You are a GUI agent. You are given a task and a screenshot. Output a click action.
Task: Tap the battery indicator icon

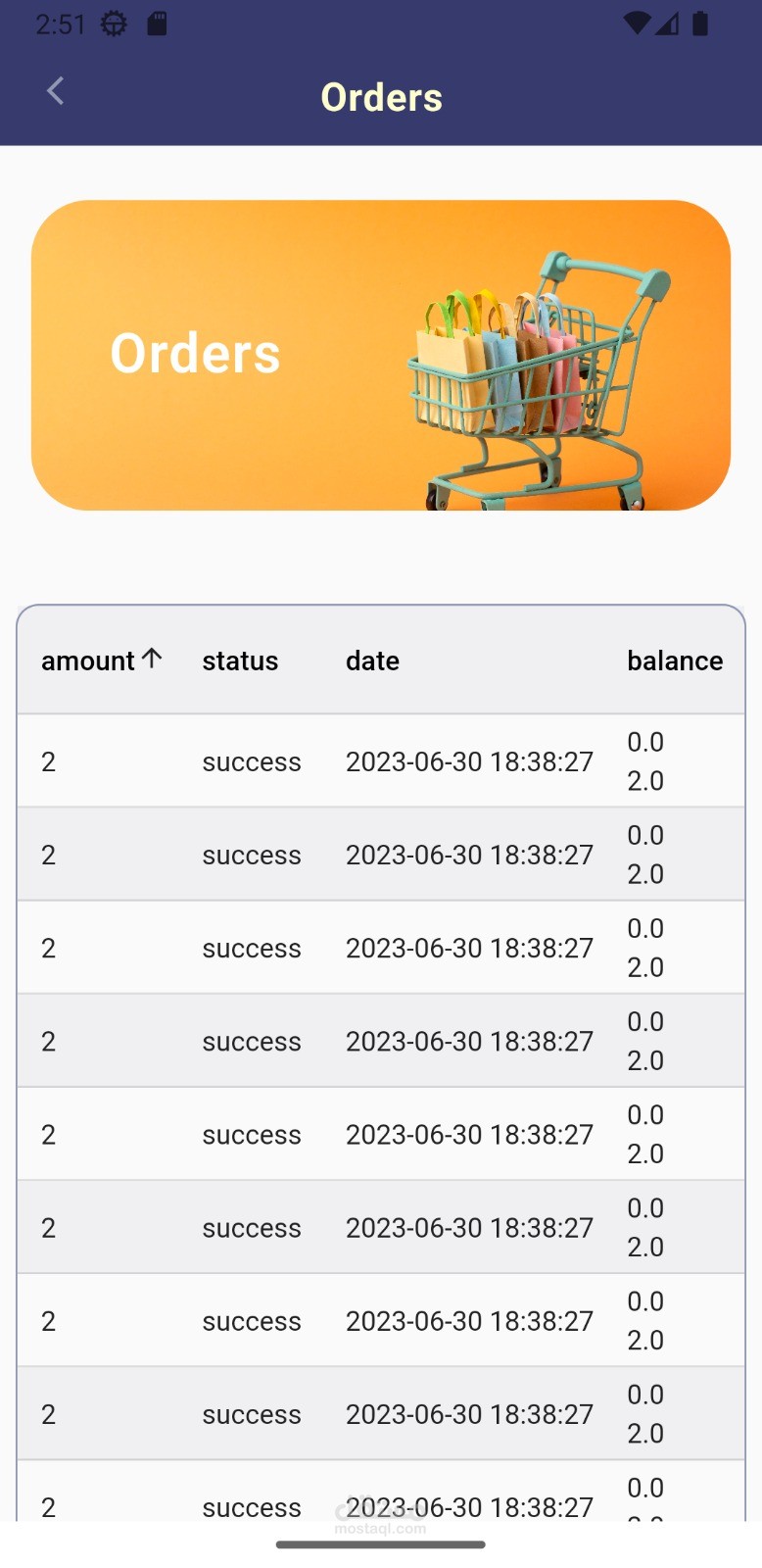point(700,24)
